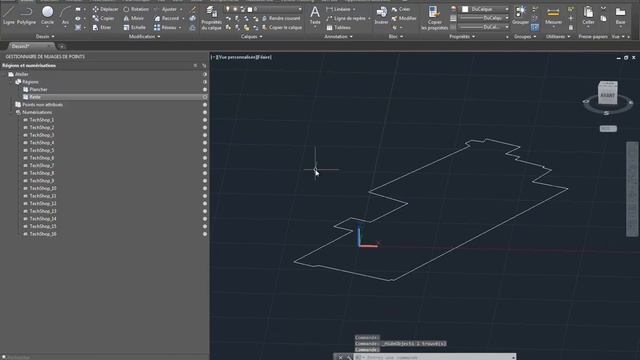Expand the Groupes panel dropdown
This screenshot has width=640, height=360.
(525, 36)
